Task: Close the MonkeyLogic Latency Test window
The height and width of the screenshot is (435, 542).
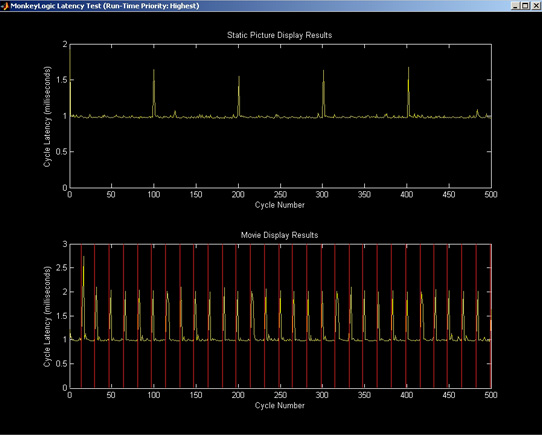Action: click(535, 6)
